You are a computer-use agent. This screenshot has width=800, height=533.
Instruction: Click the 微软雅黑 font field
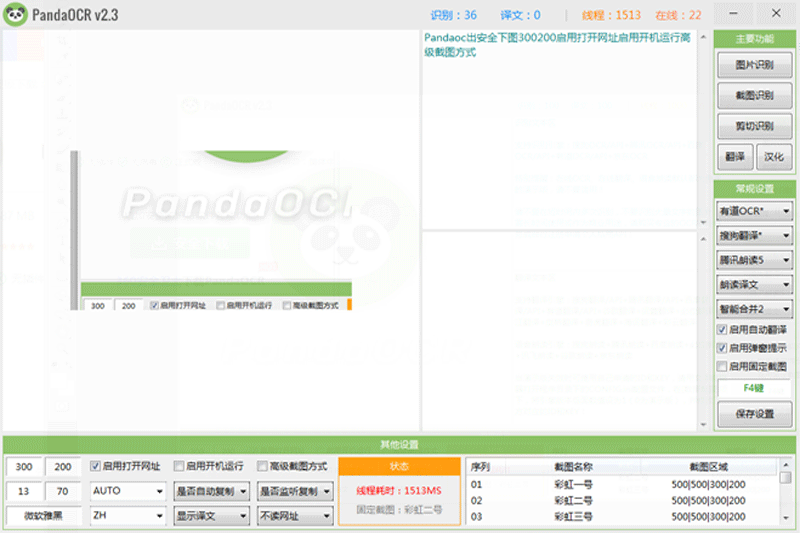(x=43, y=516)
